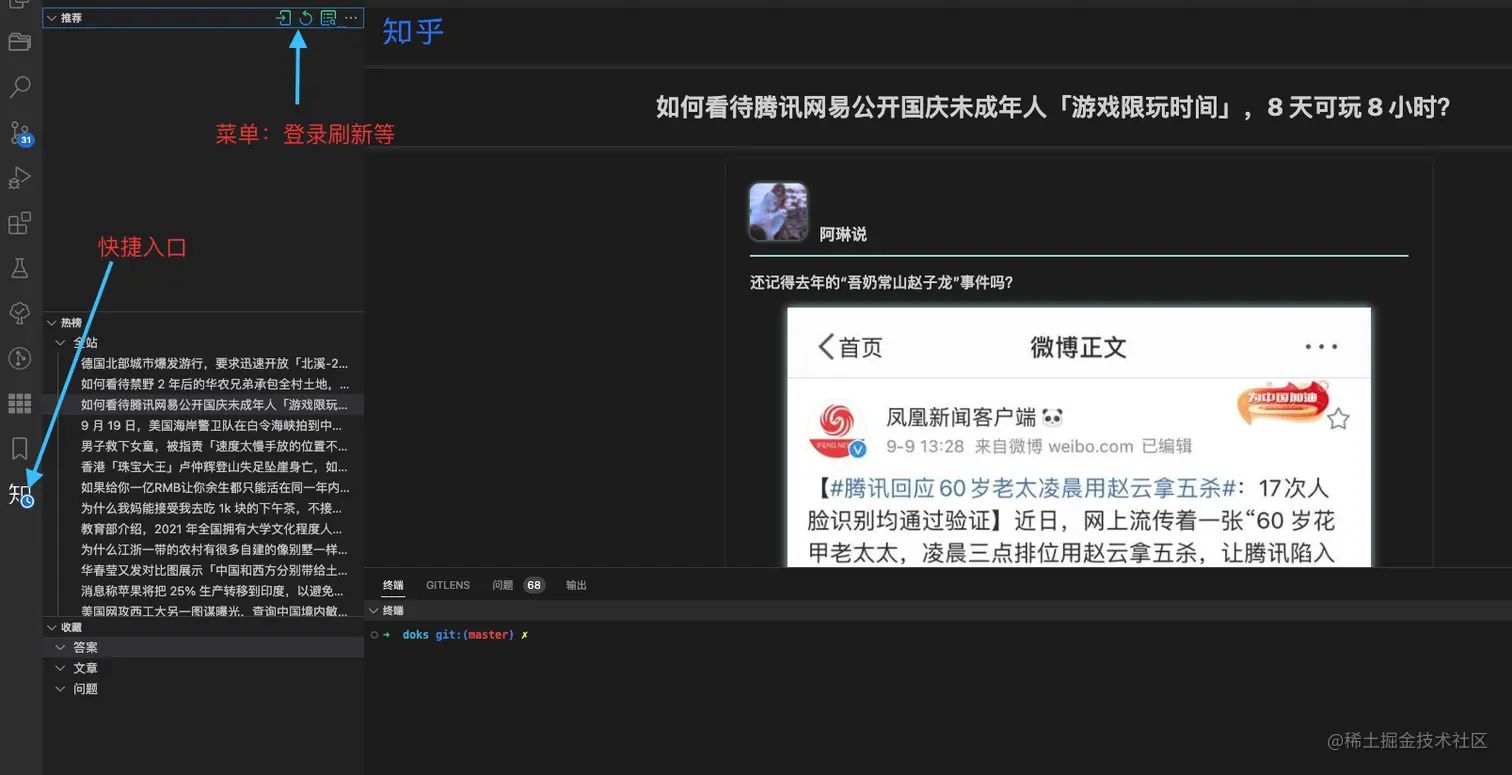Click the embedded Weibo screenshot image
The image size is (1512, 775).
(1079, 437)
